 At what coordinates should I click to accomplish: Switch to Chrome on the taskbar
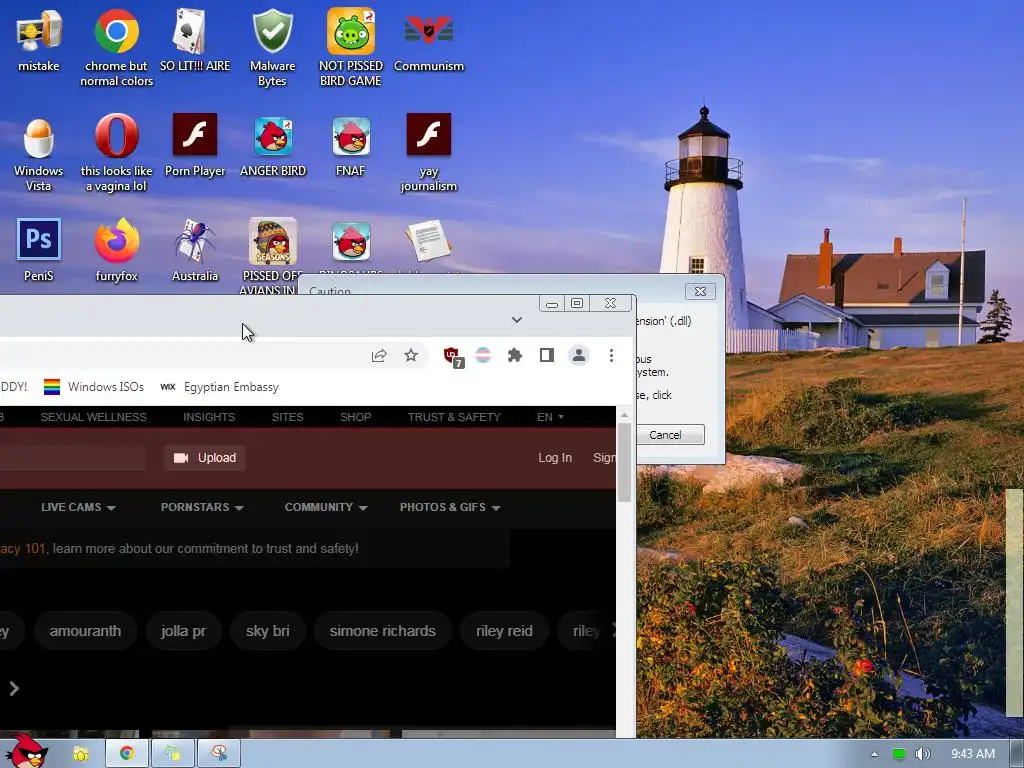point(127,753)
